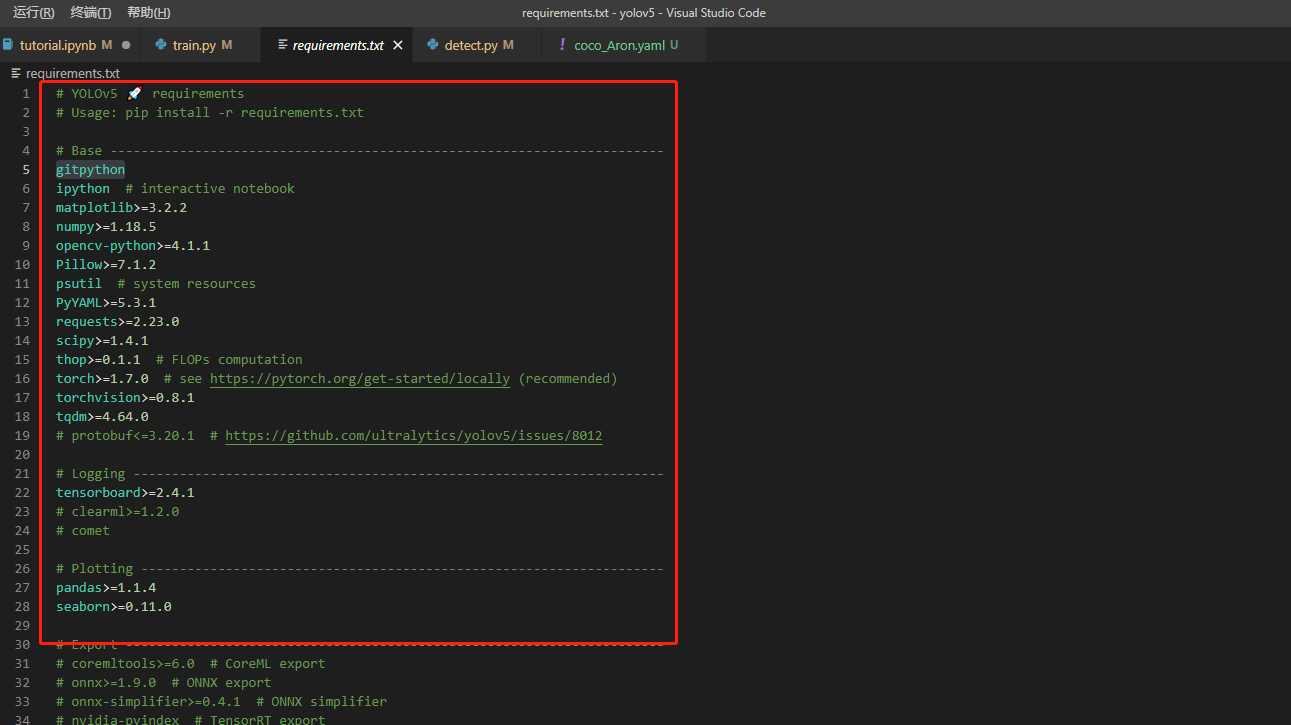The image size is (1291, 725).
Task: Click the commented onnx-simplifier>=0.4.1 line
Action: click(221, 702)
